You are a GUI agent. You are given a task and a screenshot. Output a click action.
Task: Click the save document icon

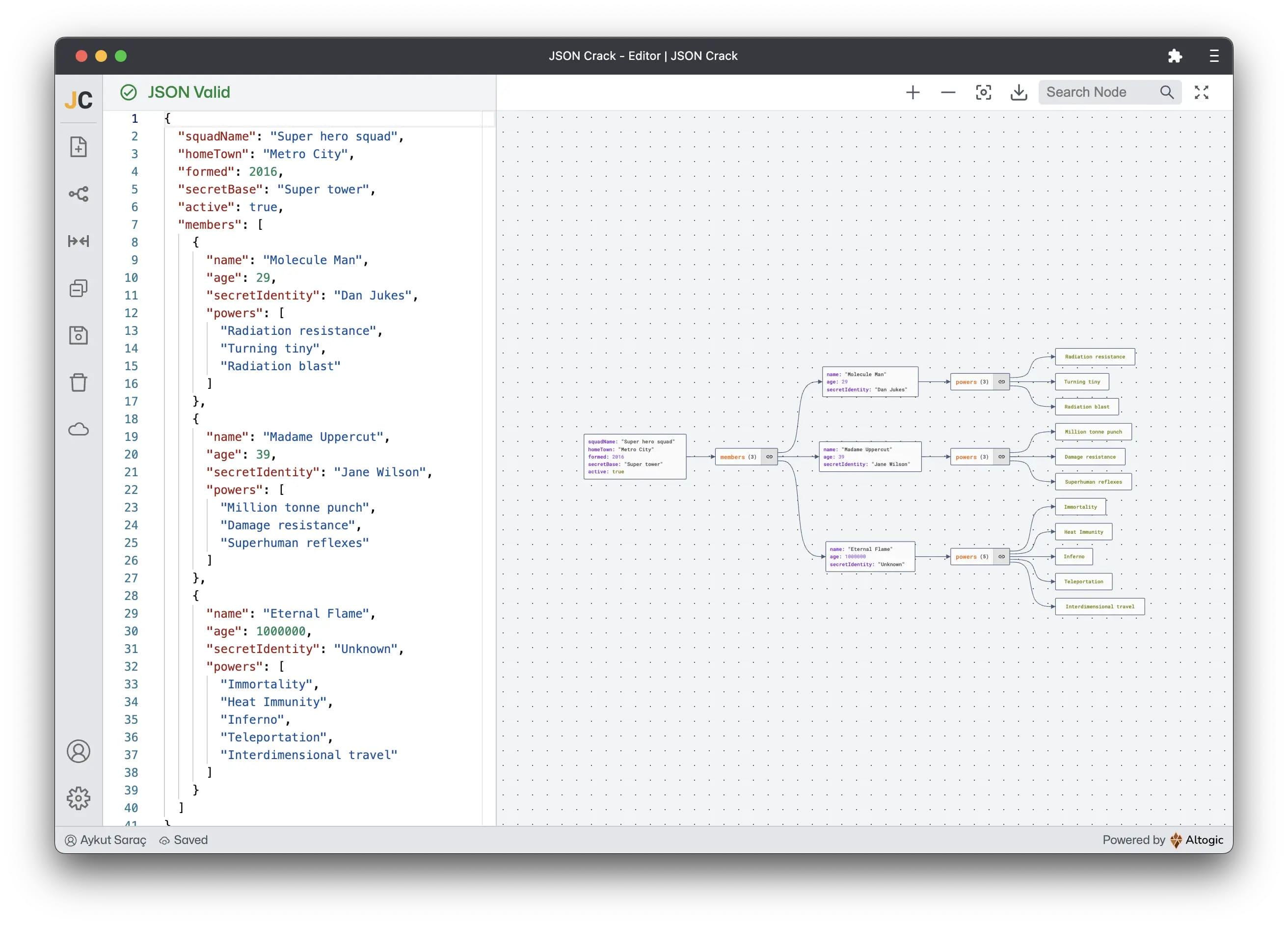pyautogui.click(x=79, y=335)
